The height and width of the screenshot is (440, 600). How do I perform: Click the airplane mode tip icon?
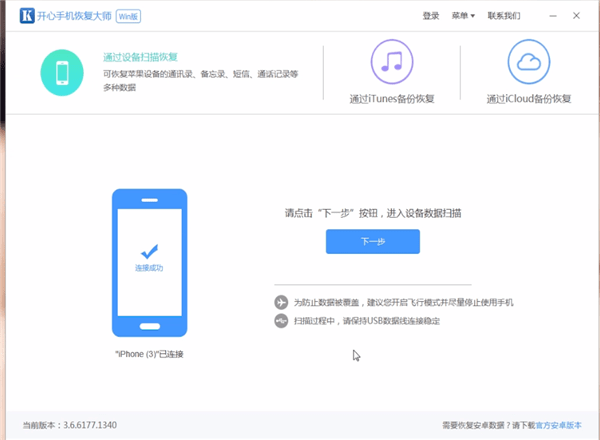(282, 302)
